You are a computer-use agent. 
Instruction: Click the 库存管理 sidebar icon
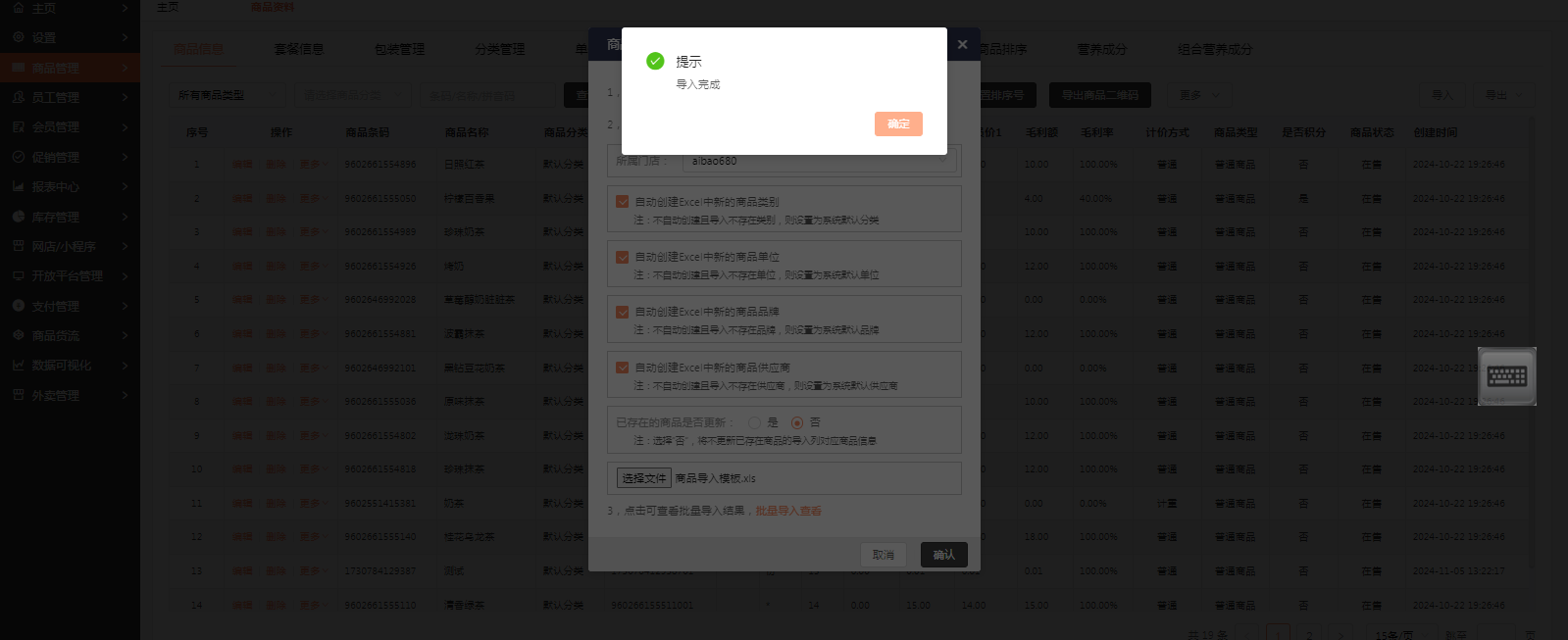point(19,217)
